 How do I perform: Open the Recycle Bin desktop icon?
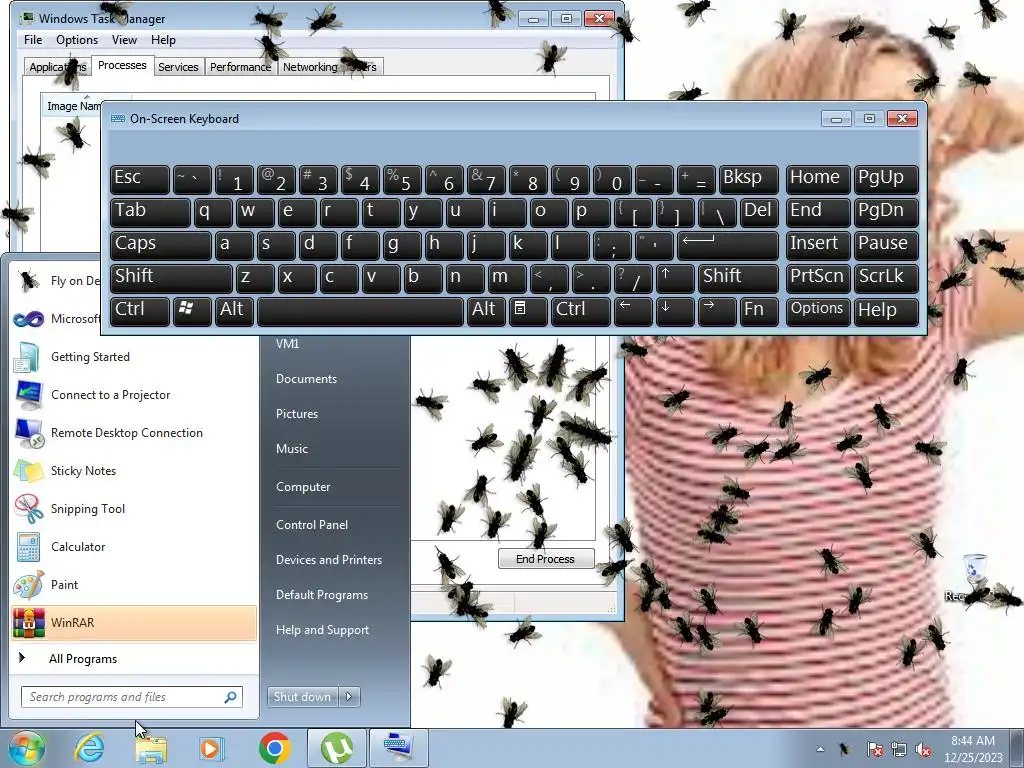coord(974,578)
